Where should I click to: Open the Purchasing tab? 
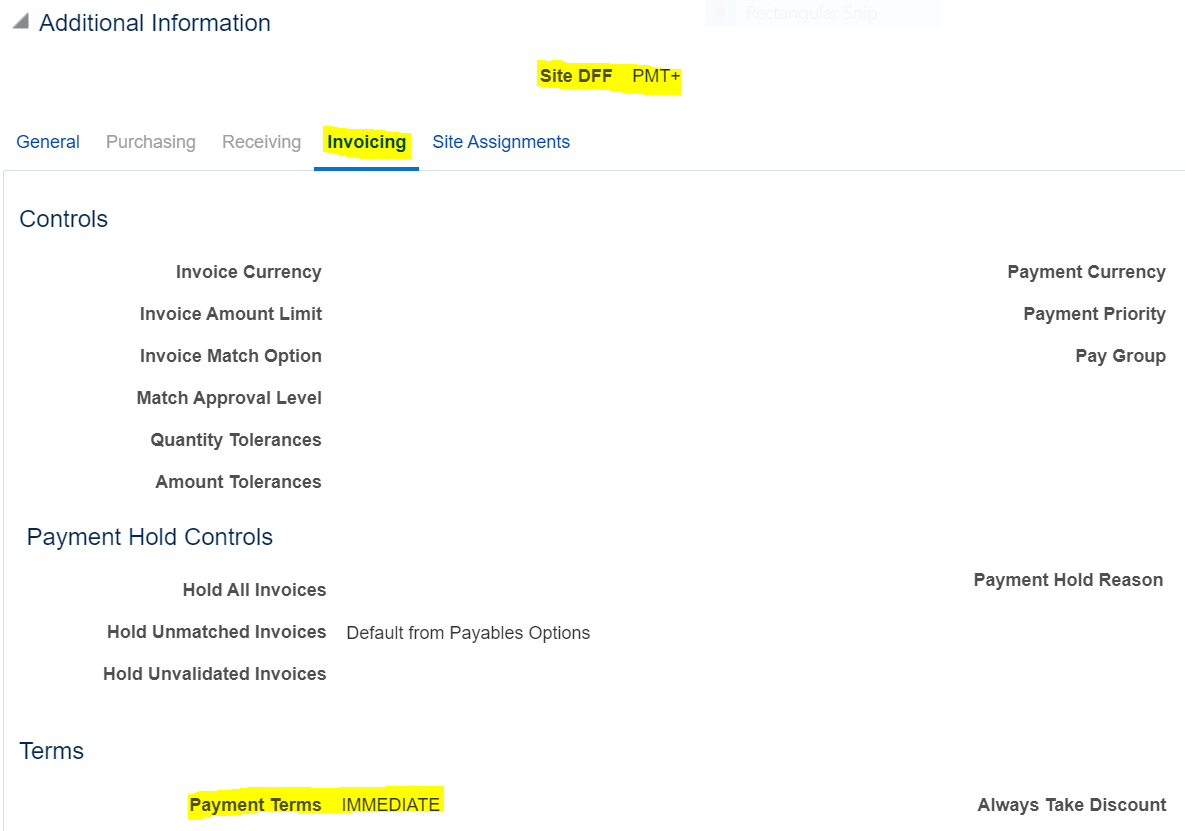[151, 142]
